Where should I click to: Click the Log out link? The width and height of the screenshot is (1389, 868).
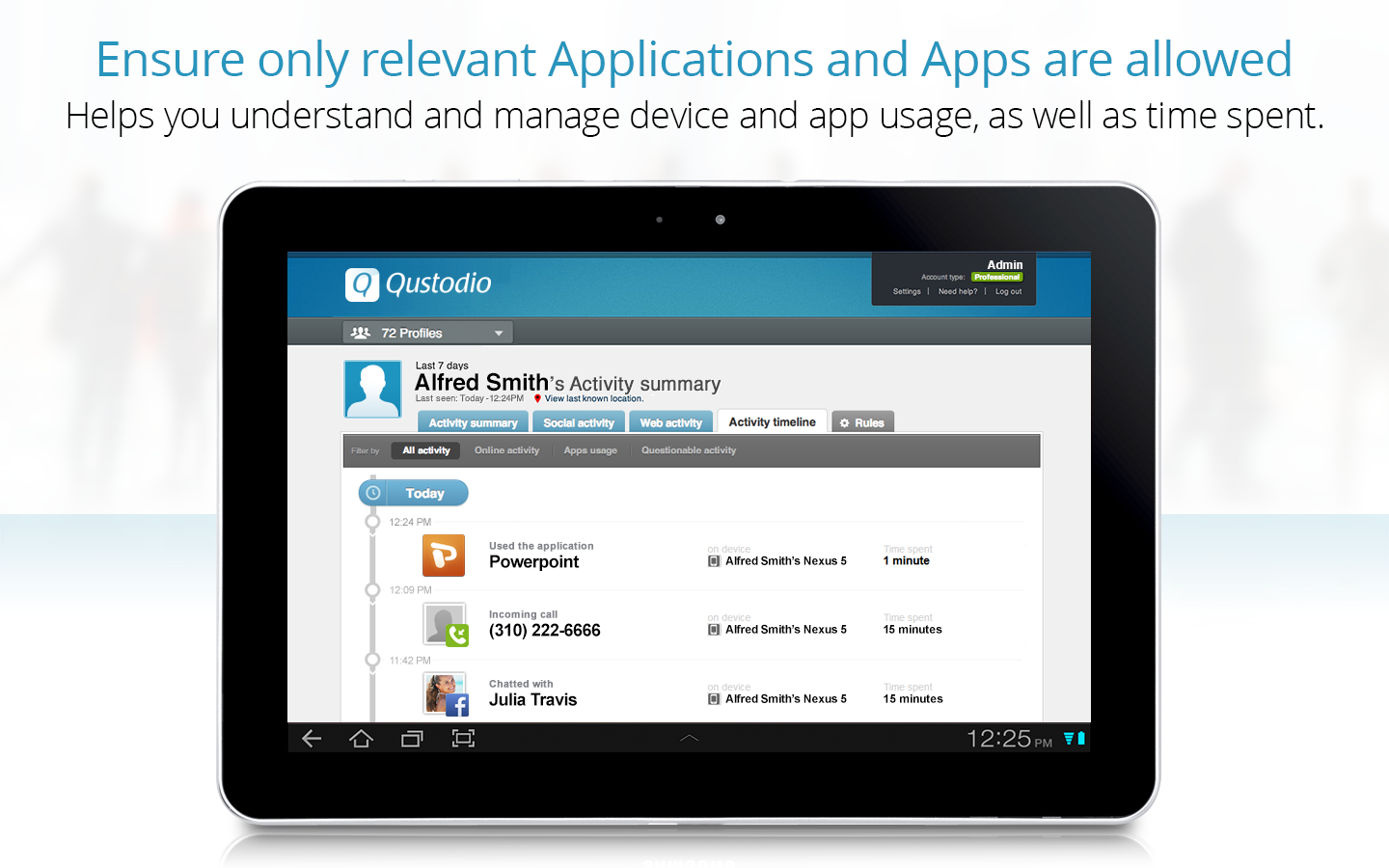click(x=1009, y=291)
